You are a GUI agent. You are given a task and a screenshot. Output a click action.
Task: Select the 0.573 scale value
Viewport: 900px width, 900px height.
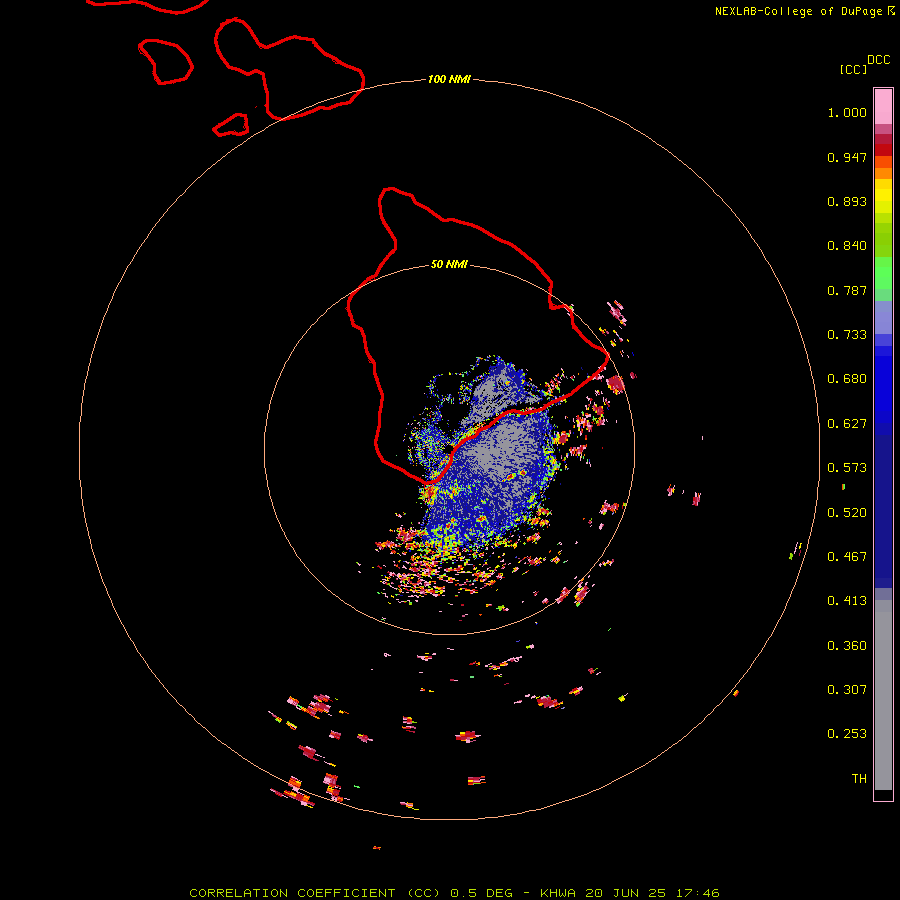tap(847, 468)
